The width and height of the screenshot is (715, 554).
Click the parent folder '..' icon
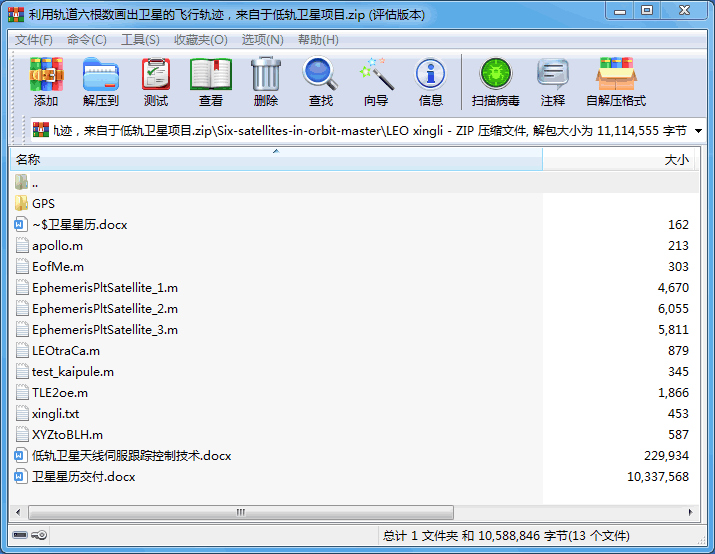(x=21, y=182)
